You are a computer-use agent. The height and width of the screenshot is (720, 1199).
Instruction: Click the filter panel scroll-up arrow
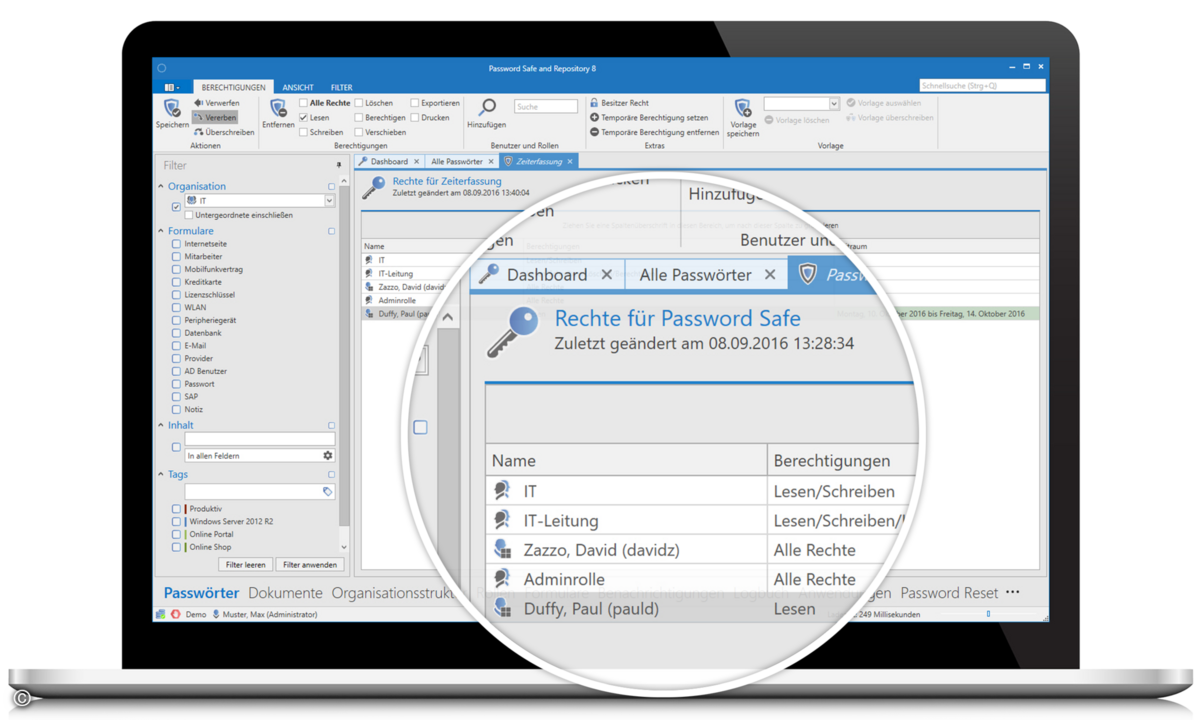pyautogui.click(x=344, y=181)
